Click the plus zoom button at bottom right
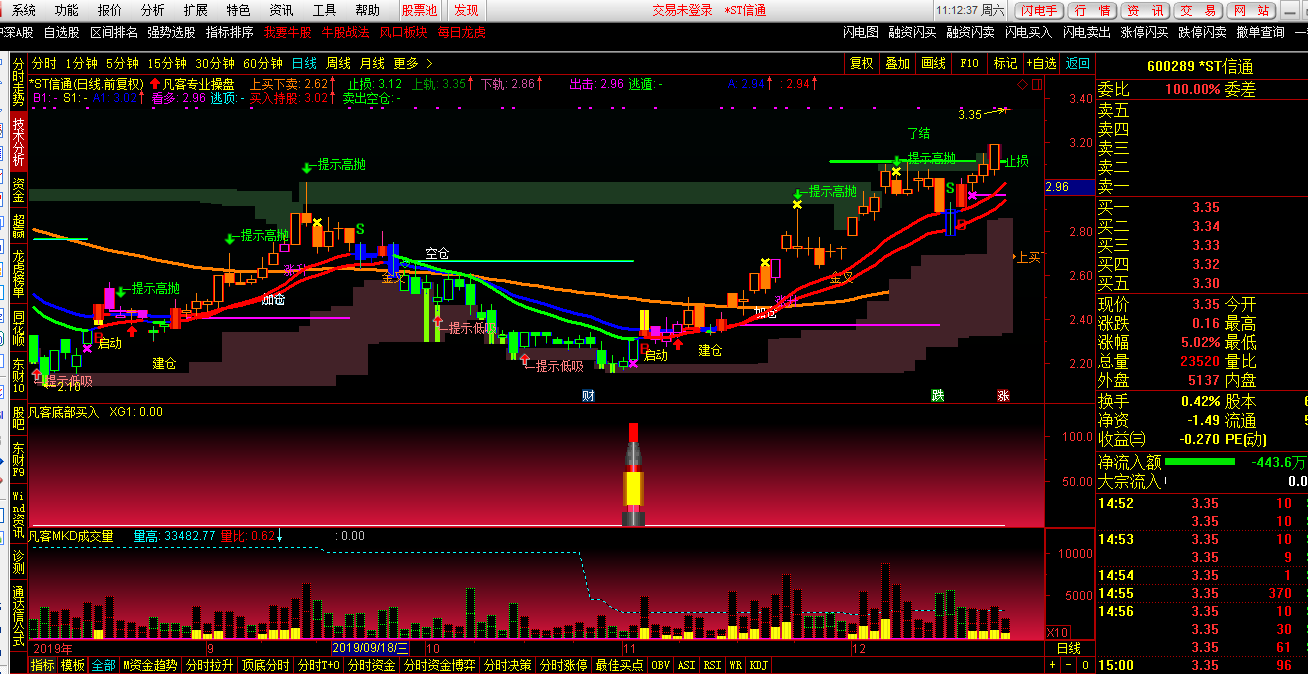 click(x=1054, y=665)
